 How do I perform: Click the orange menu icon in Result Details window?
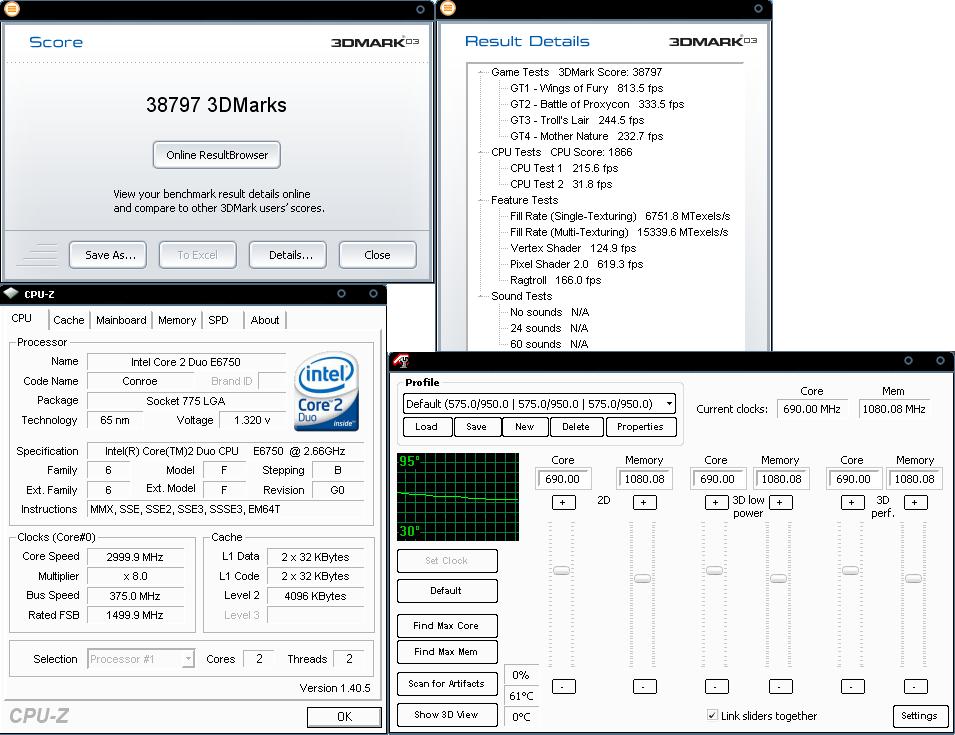coord(448,8)
